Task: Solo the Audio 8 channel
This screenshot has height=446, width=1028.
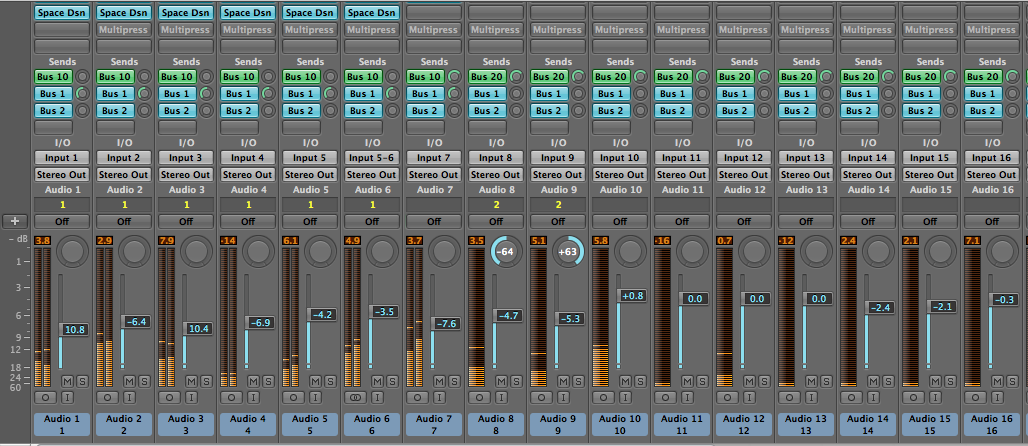Action: click(516, 381)
